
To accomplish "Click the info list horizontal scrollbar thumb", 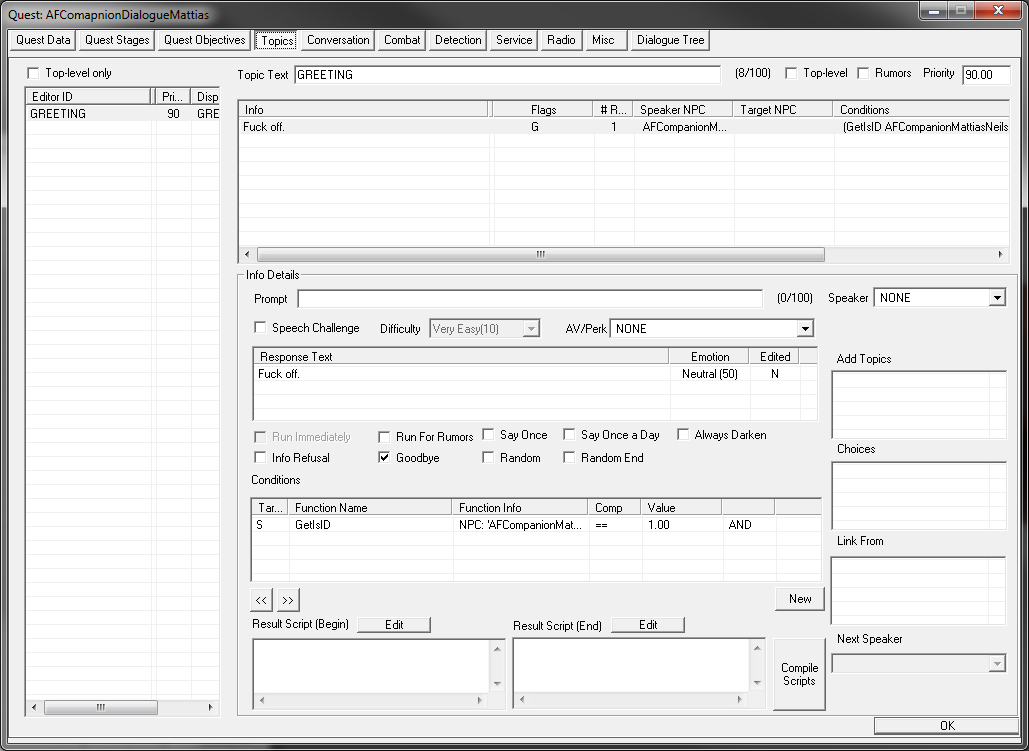I will point(541,254).
